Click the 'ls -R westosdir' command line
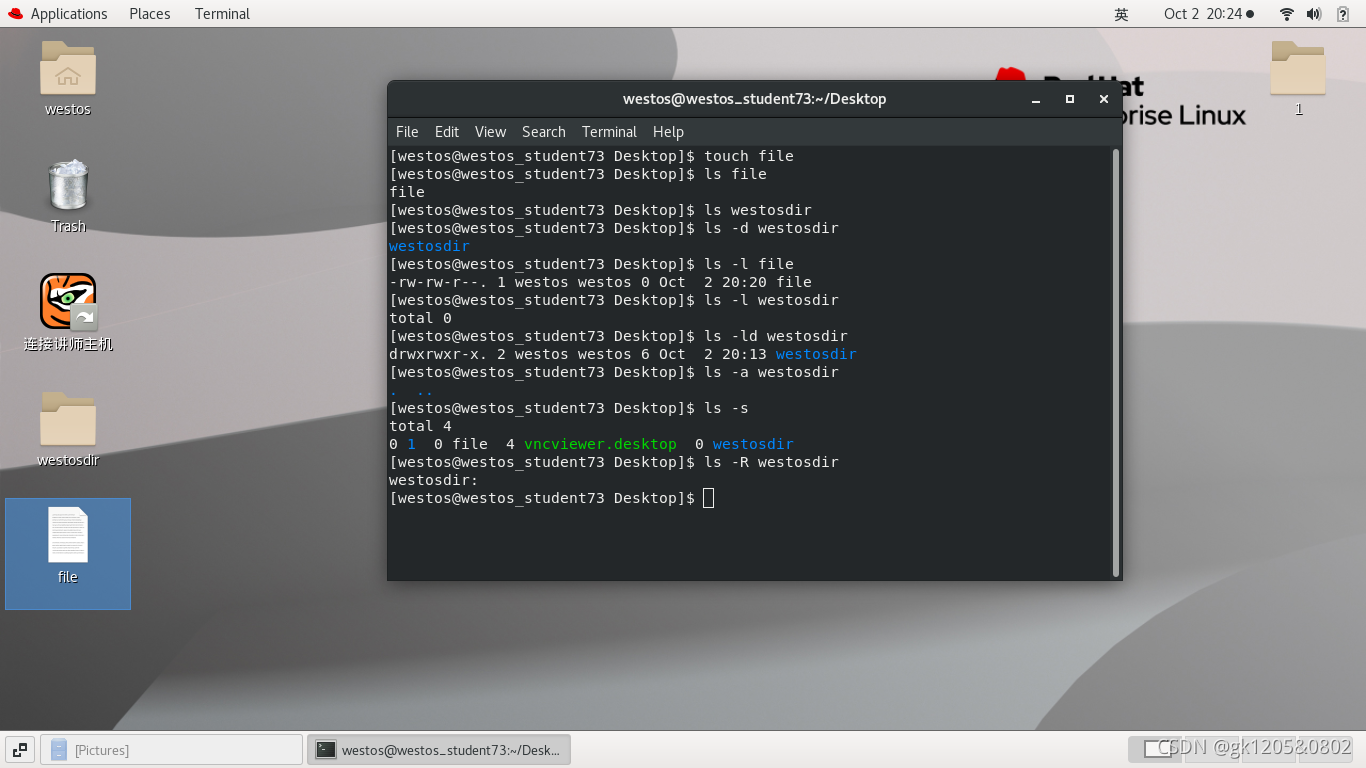This screenshot has width=1366, height=768. [614, 462]
